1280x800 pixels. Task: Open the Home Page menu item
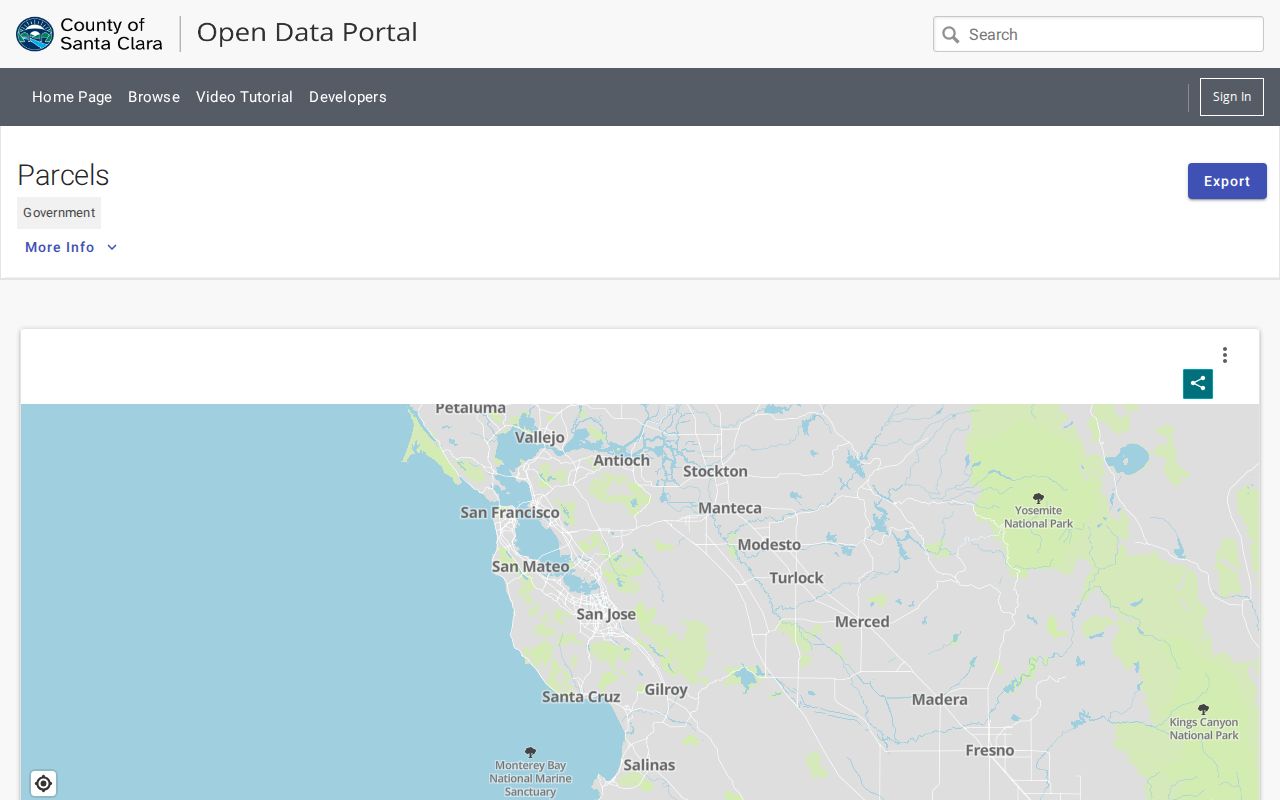click(72, 97)
